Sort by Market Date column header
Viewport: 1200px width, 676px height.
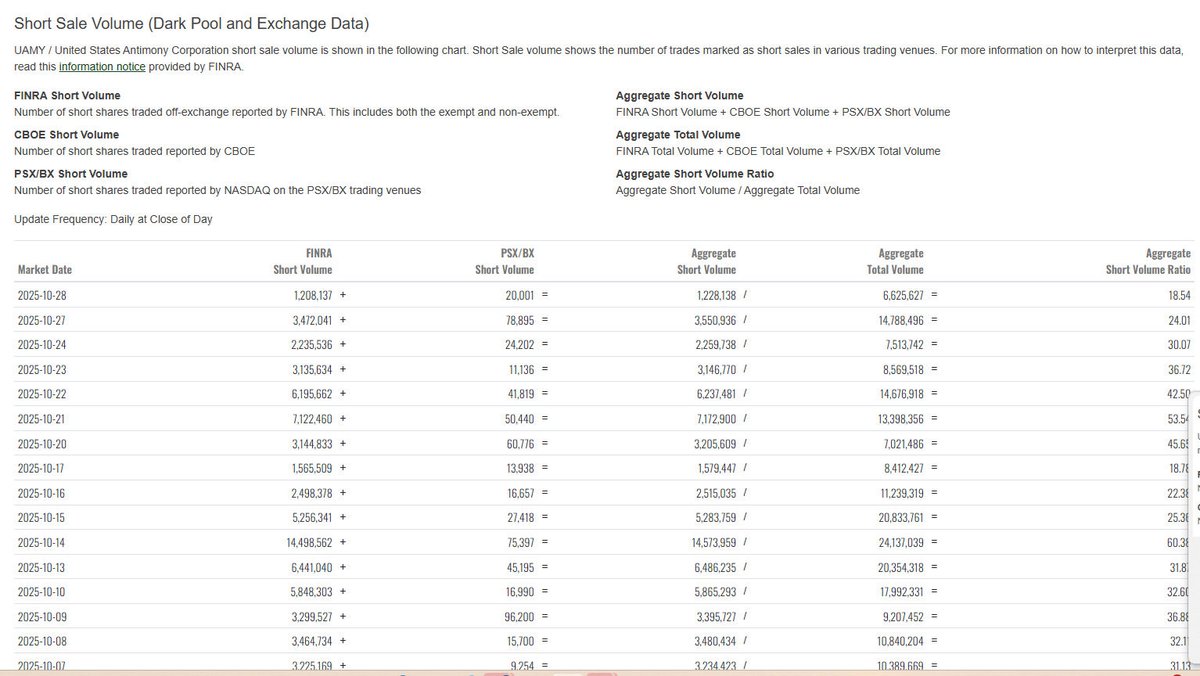click(x=45, y=270)
